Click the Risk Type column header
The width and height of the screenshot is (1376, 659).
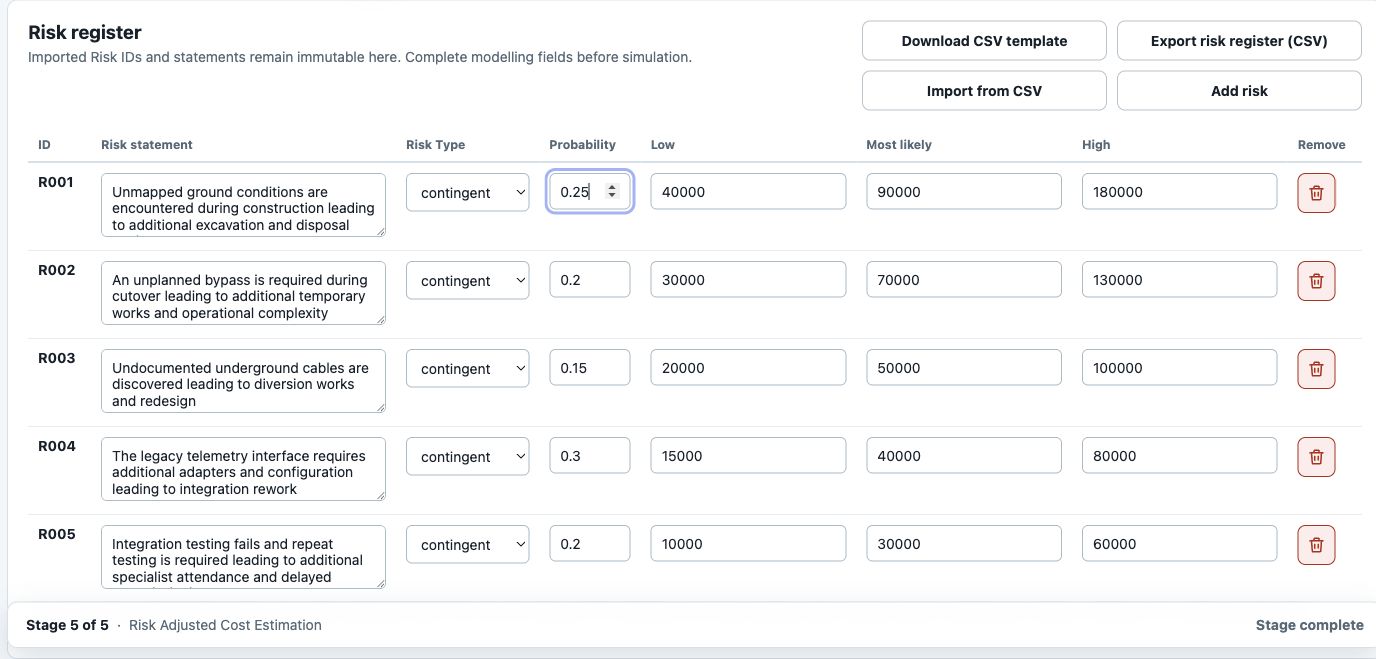click(x=436, y=145)
